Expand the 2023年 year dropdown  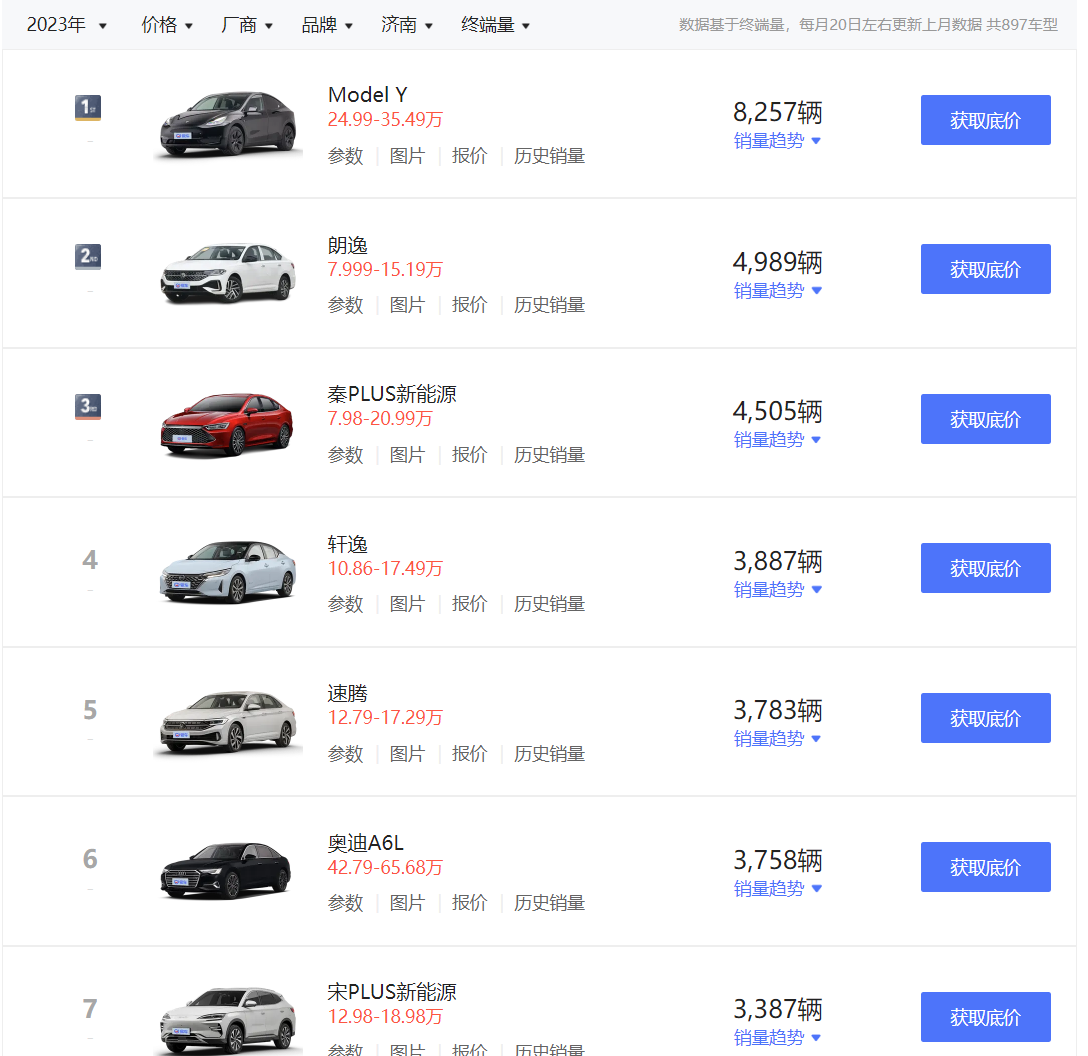click(66, 25)
